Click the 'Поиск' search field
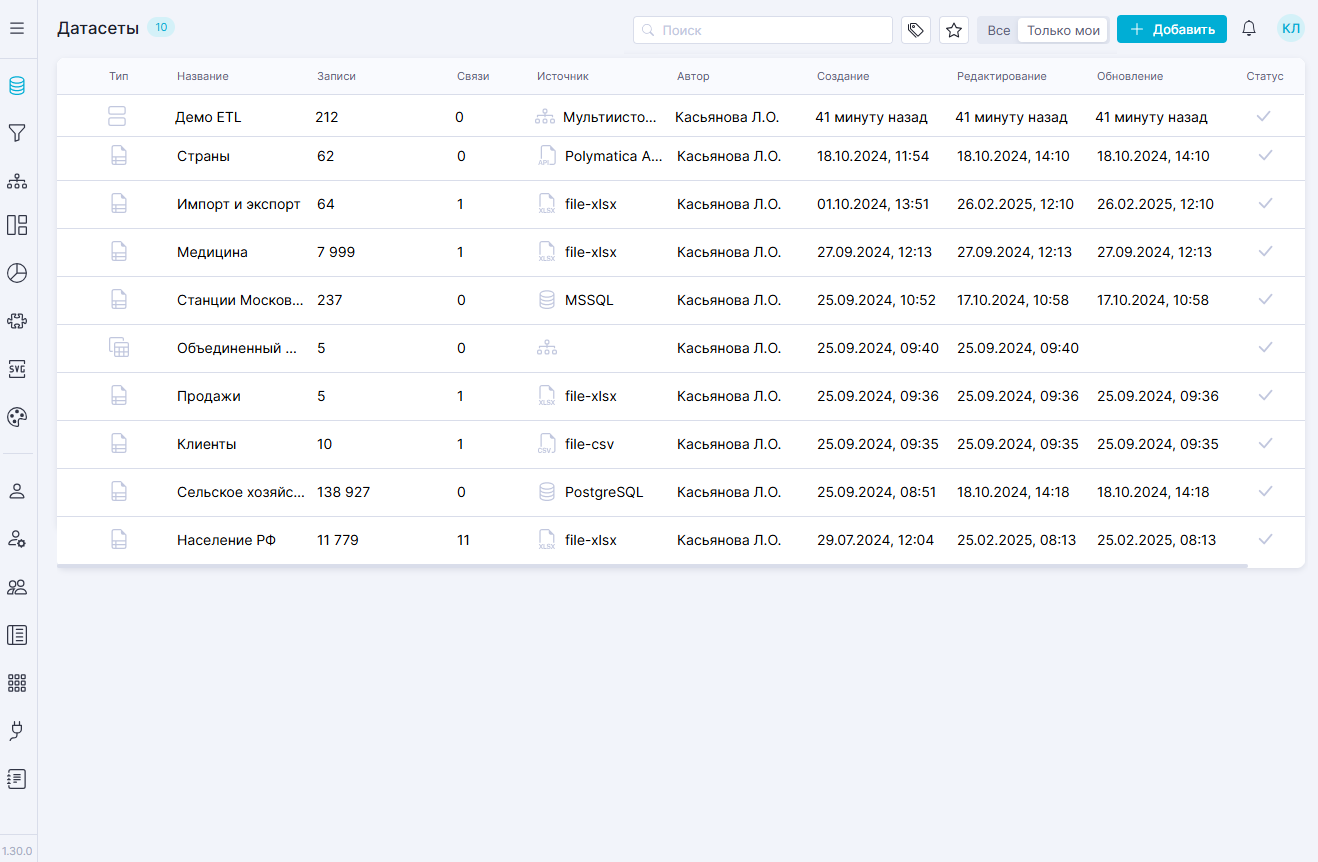 pos(763,30)
